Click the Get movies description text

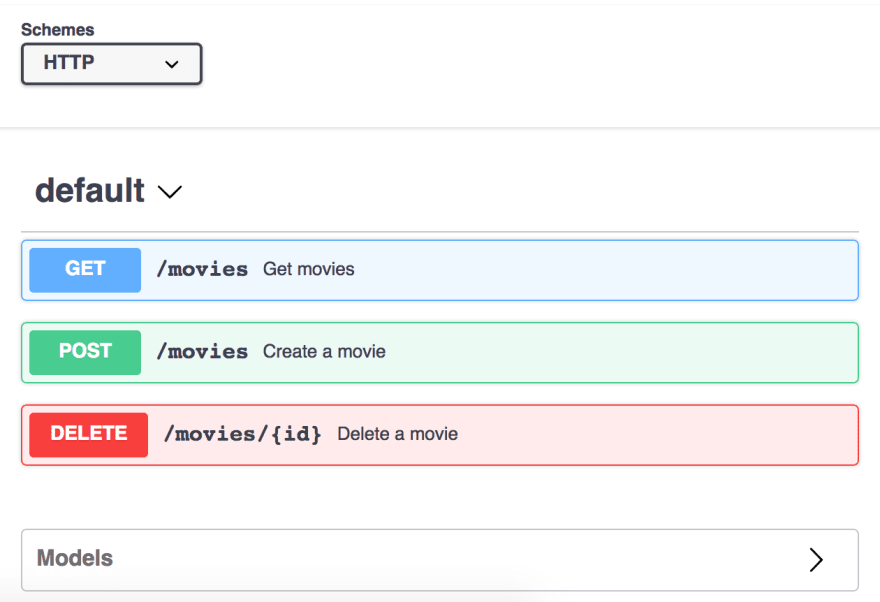pos(309,269)
